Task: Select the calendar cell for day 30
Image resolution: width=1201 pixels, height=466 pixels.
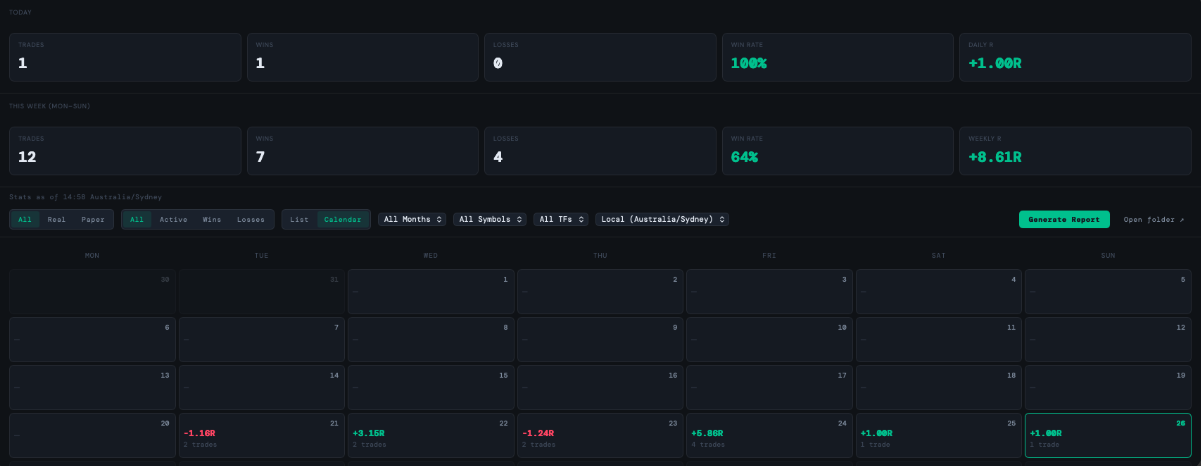Action: [93, 291]
